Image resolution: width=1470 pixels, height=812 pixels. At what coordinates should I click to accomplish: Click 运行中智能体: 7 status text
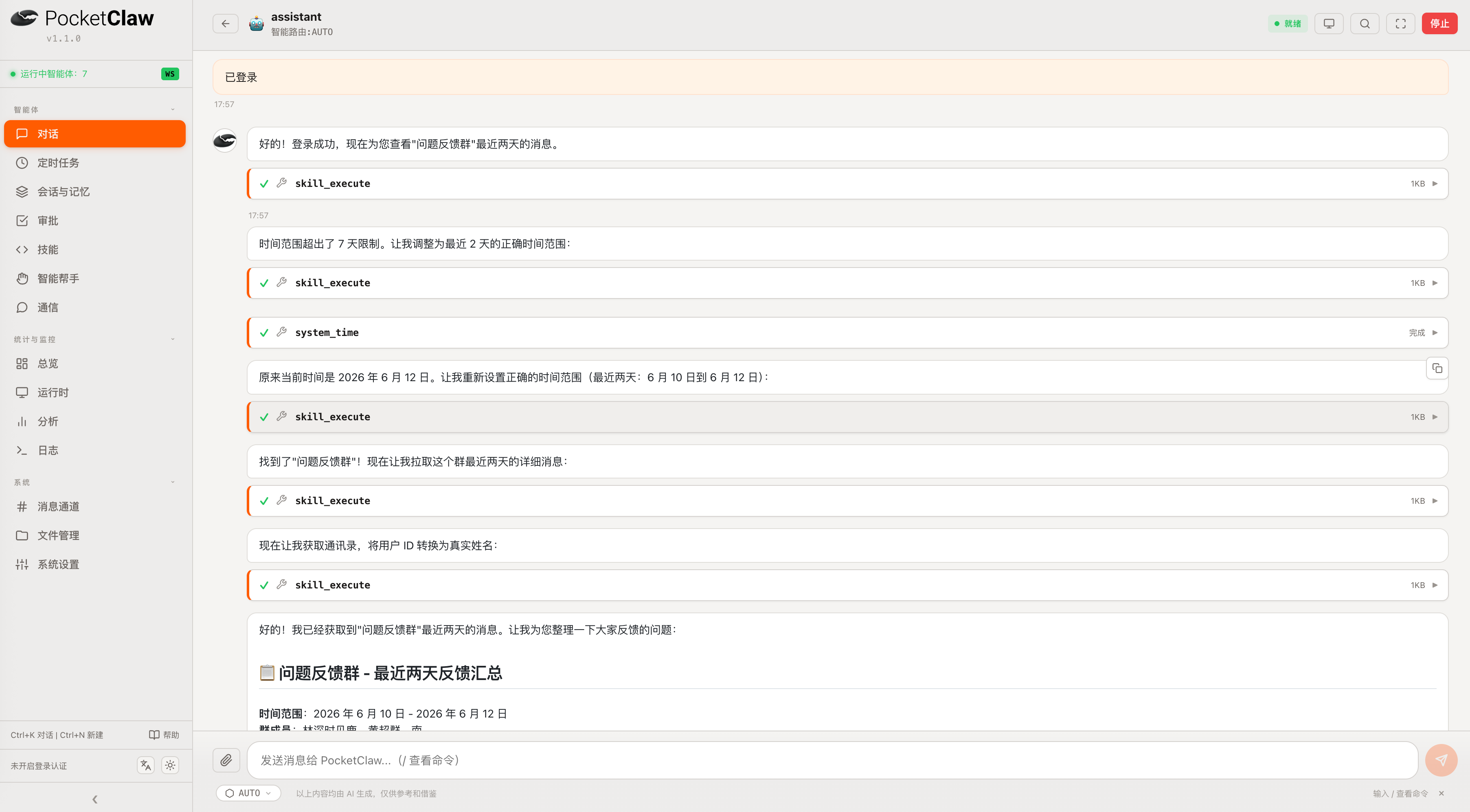tap(54, 74)
